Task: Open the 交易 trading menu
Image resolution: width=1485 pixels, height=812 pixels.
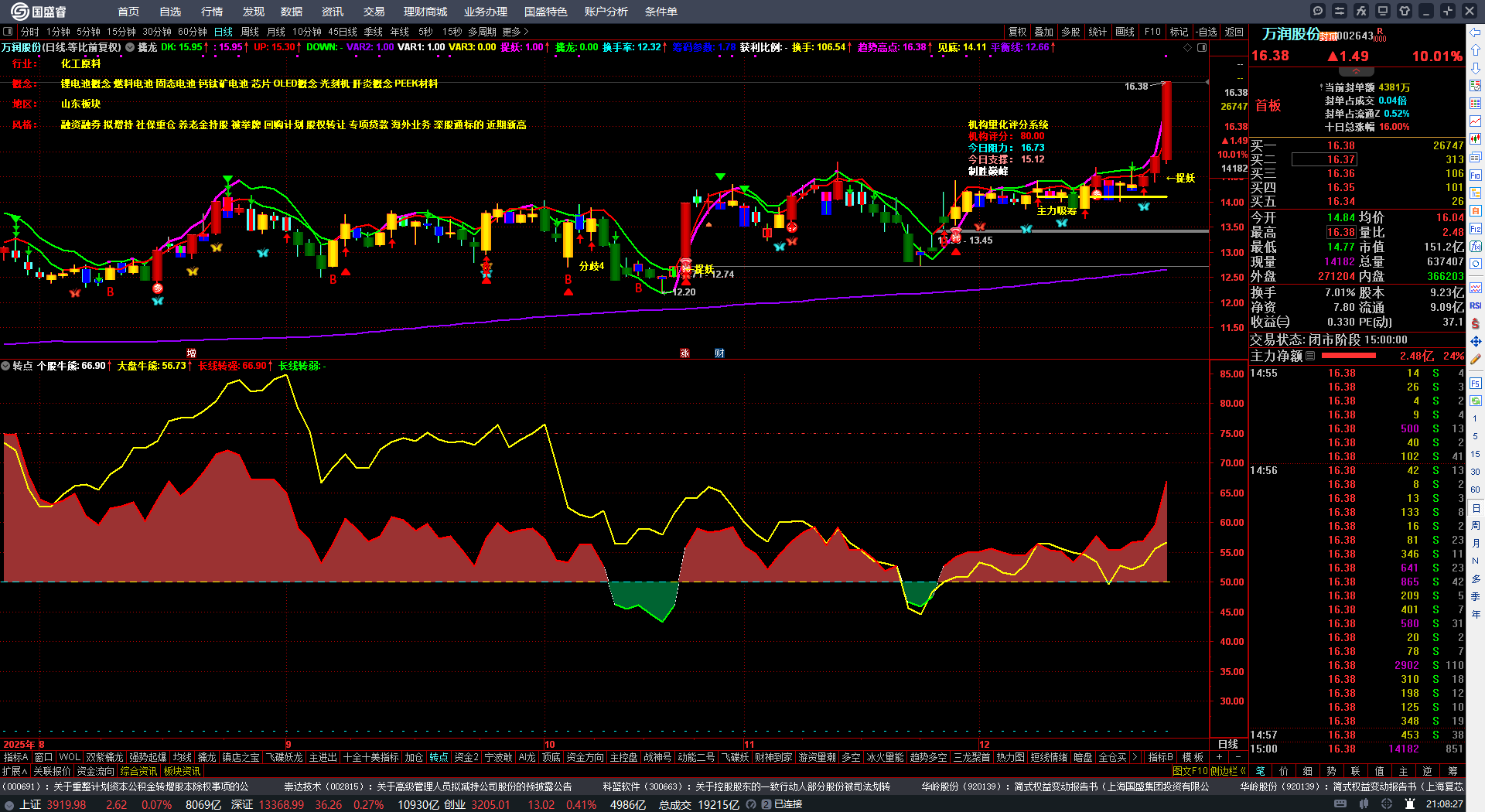Action: coord(374,12)
